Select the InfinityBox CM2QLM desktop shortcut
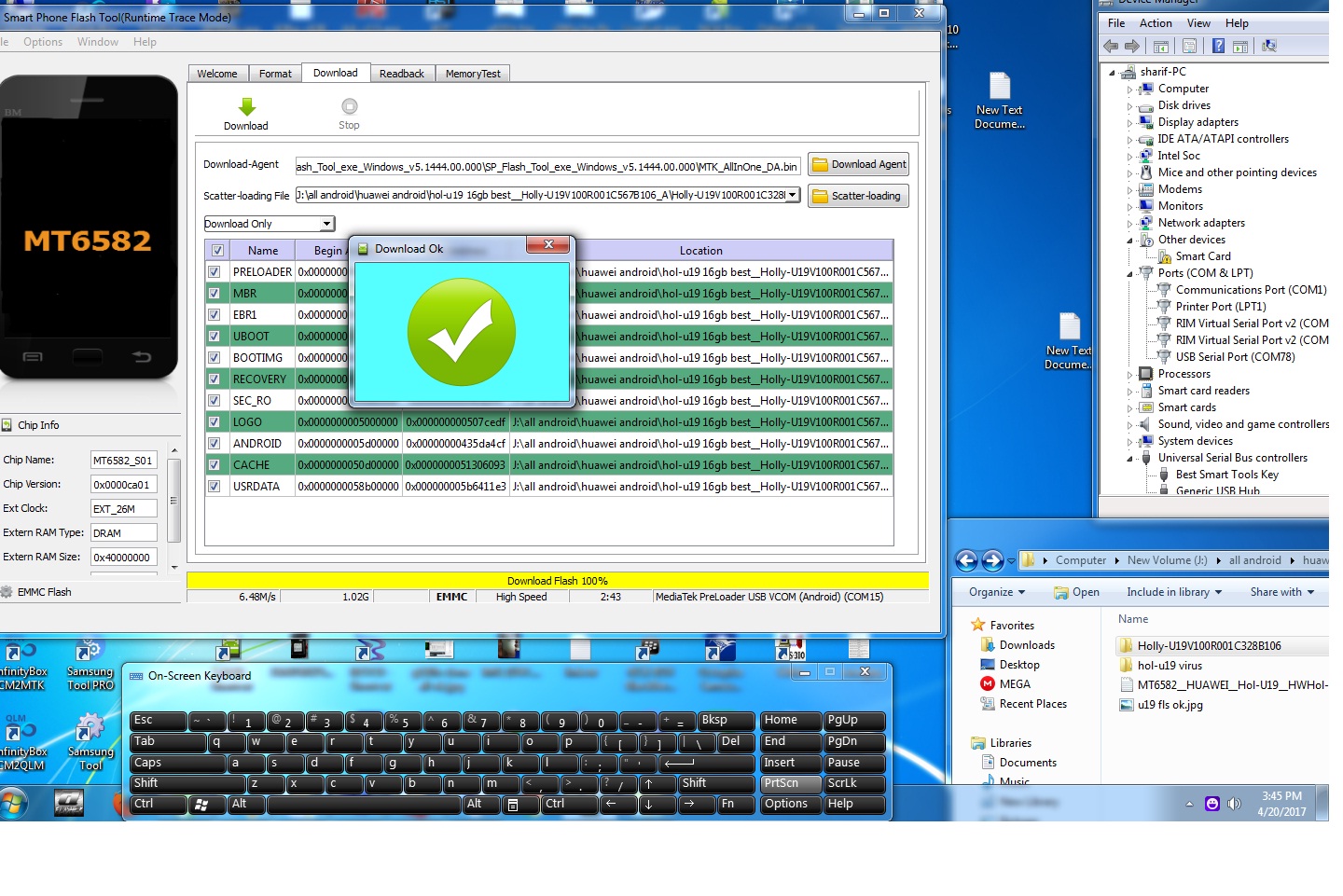 point(22,743)
